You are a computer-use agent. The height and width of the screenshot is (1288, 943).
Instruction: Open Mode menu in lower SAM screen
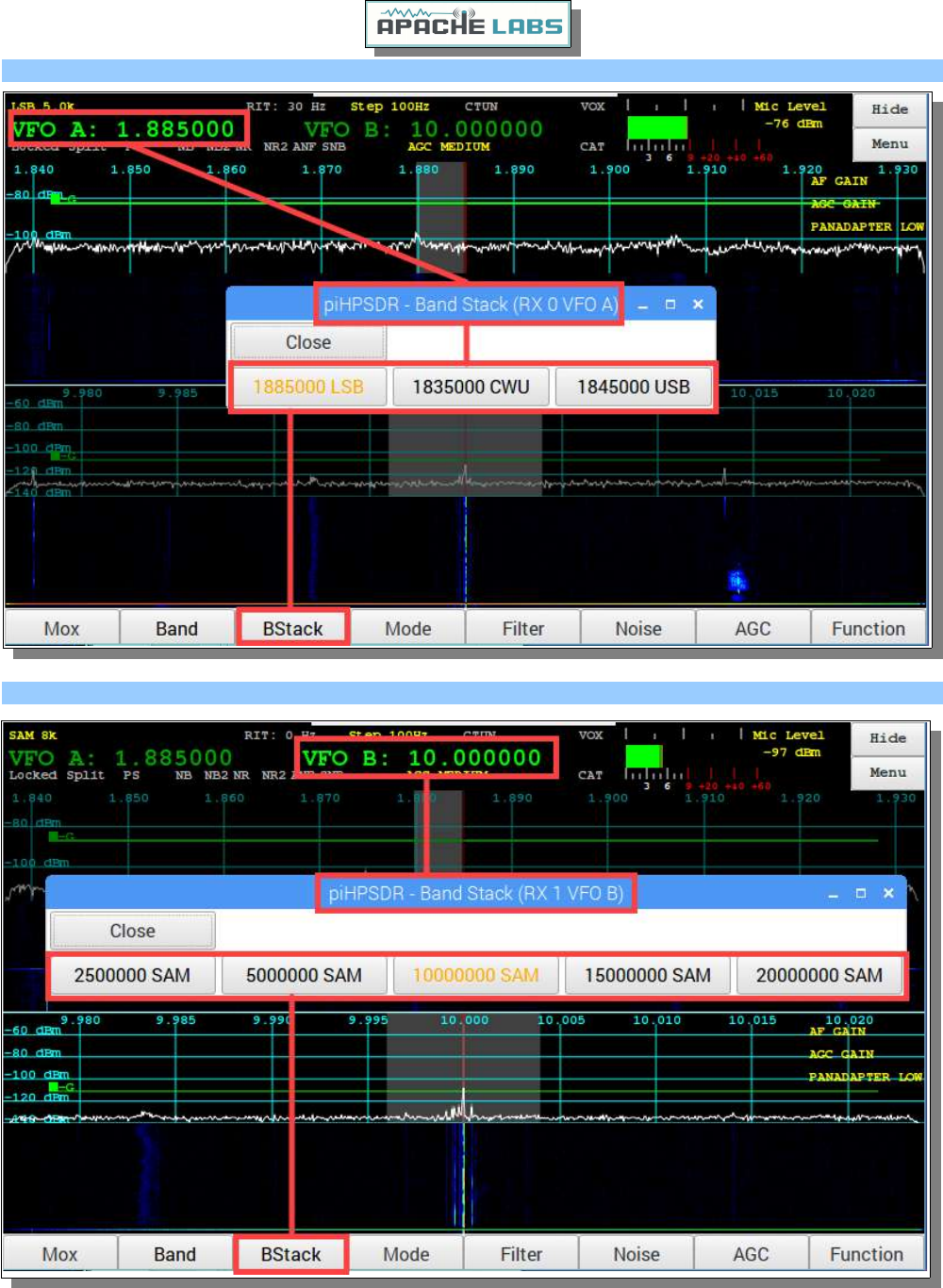[405, 1254]
